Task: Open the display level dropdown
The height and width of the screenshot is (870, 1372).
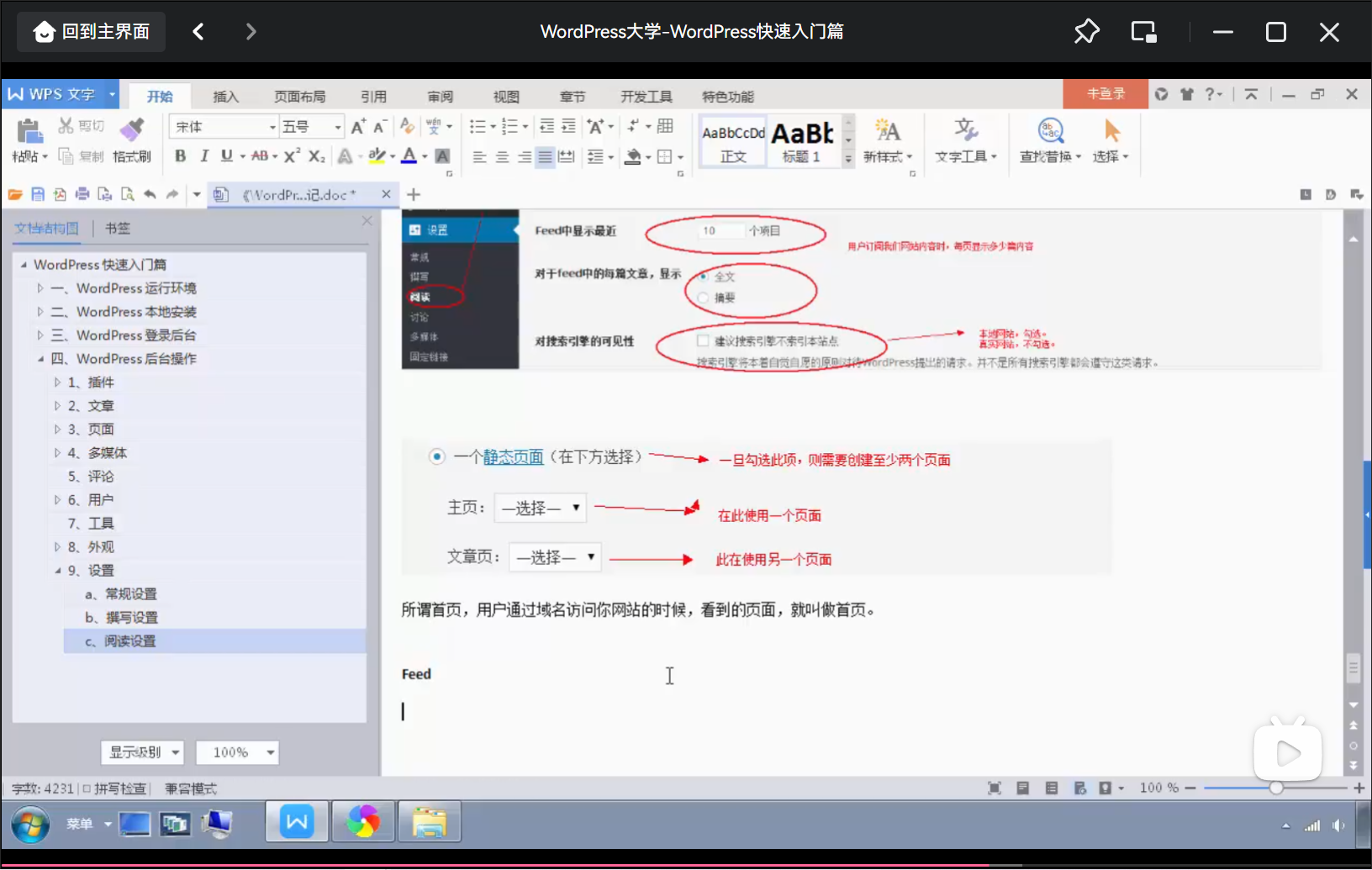Action: [142, 752]
